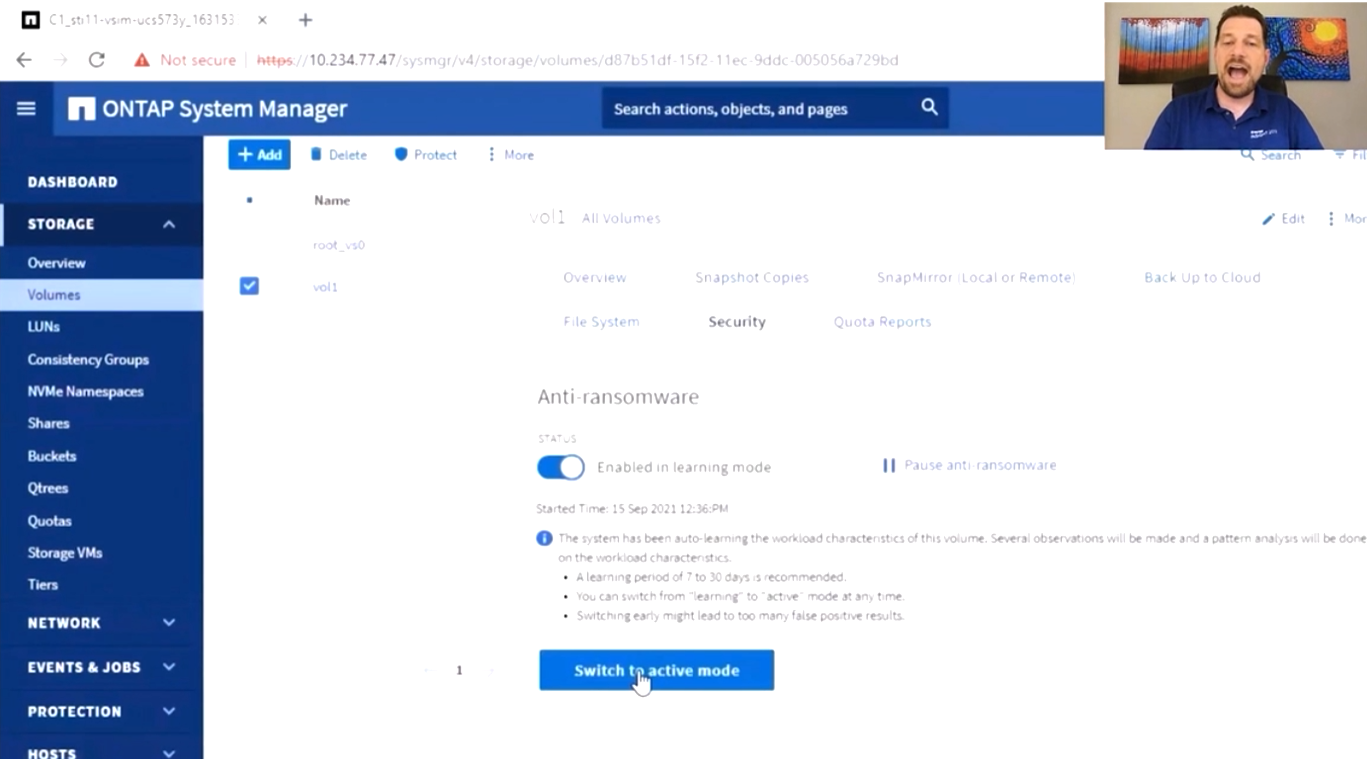The image size is (1367, 759).
Task: Click the info icon beside learning description
Action: coord(545,538)
